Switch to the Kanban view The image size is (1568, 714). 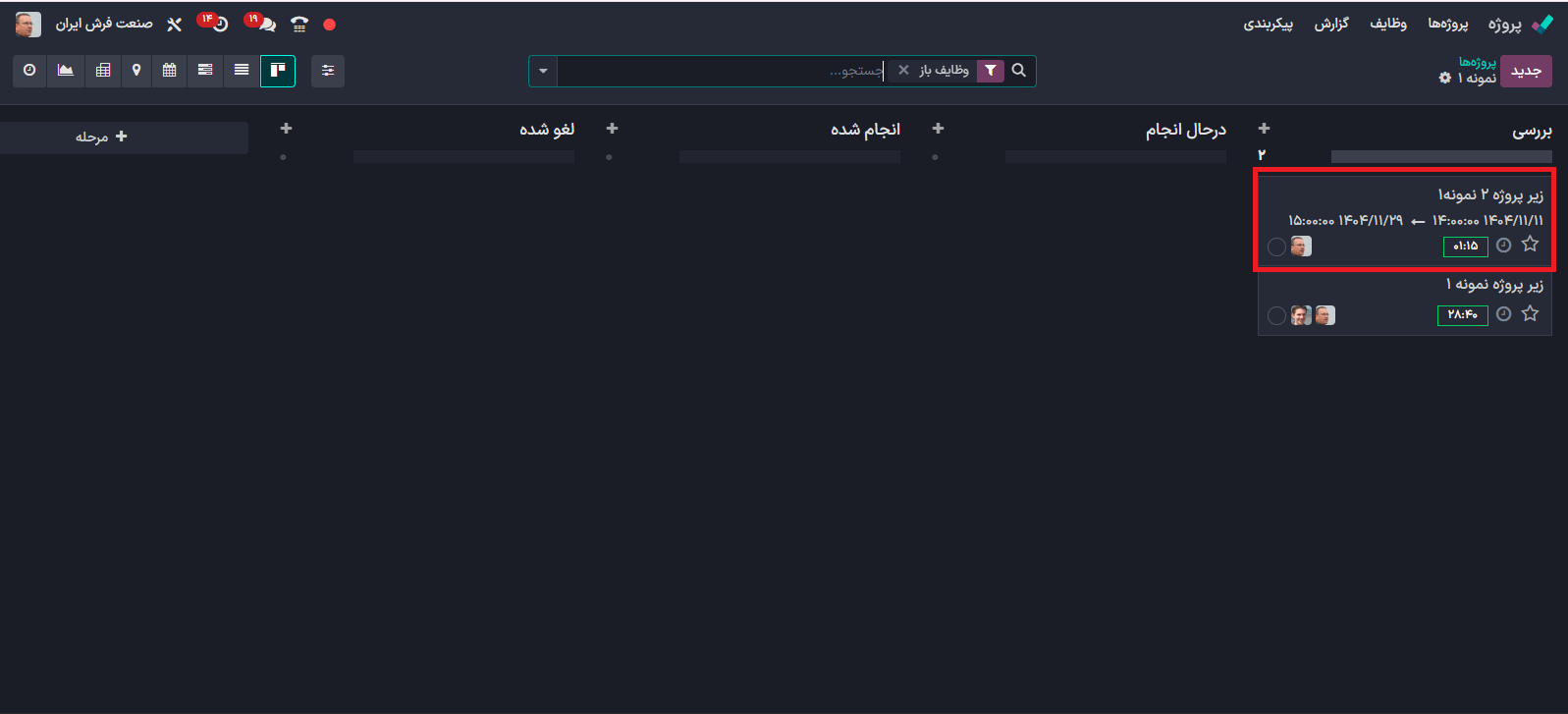[278, 71]
